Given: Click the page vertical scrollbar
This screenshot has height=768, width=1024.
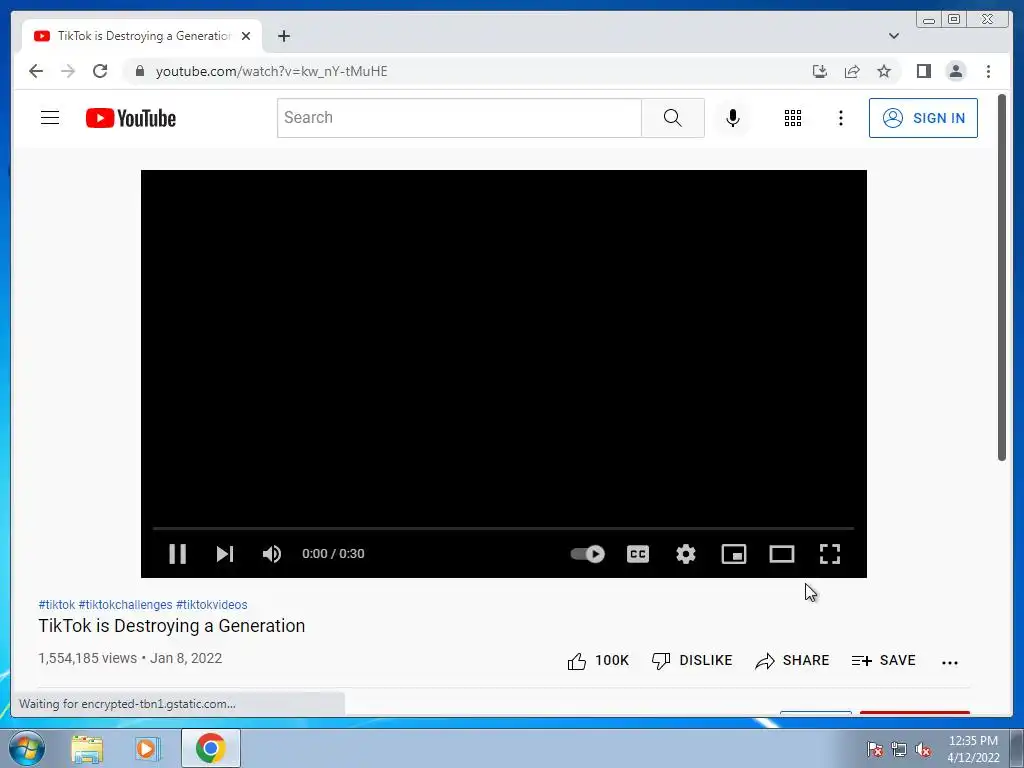Looking at the screenshot, I should pos(1002,278).
